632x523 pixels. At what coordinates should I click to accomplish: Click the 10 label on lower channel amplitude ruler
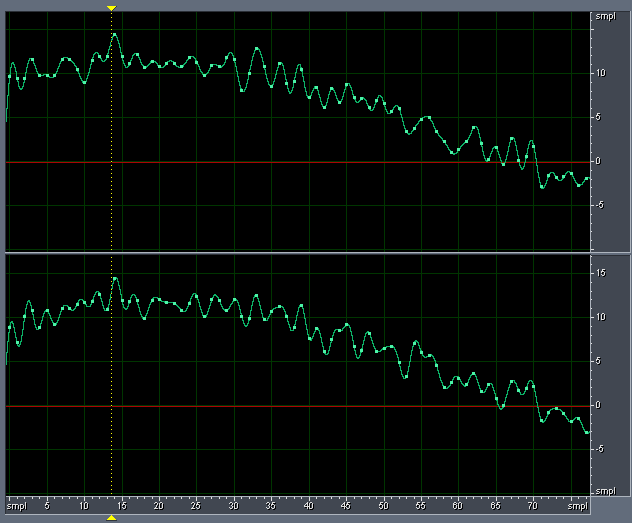pos(601,317)
